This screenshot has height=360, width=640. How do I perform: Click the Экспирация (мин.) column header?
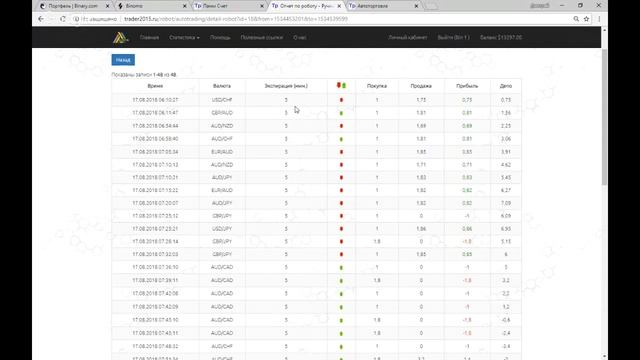[x=286, y=86]
